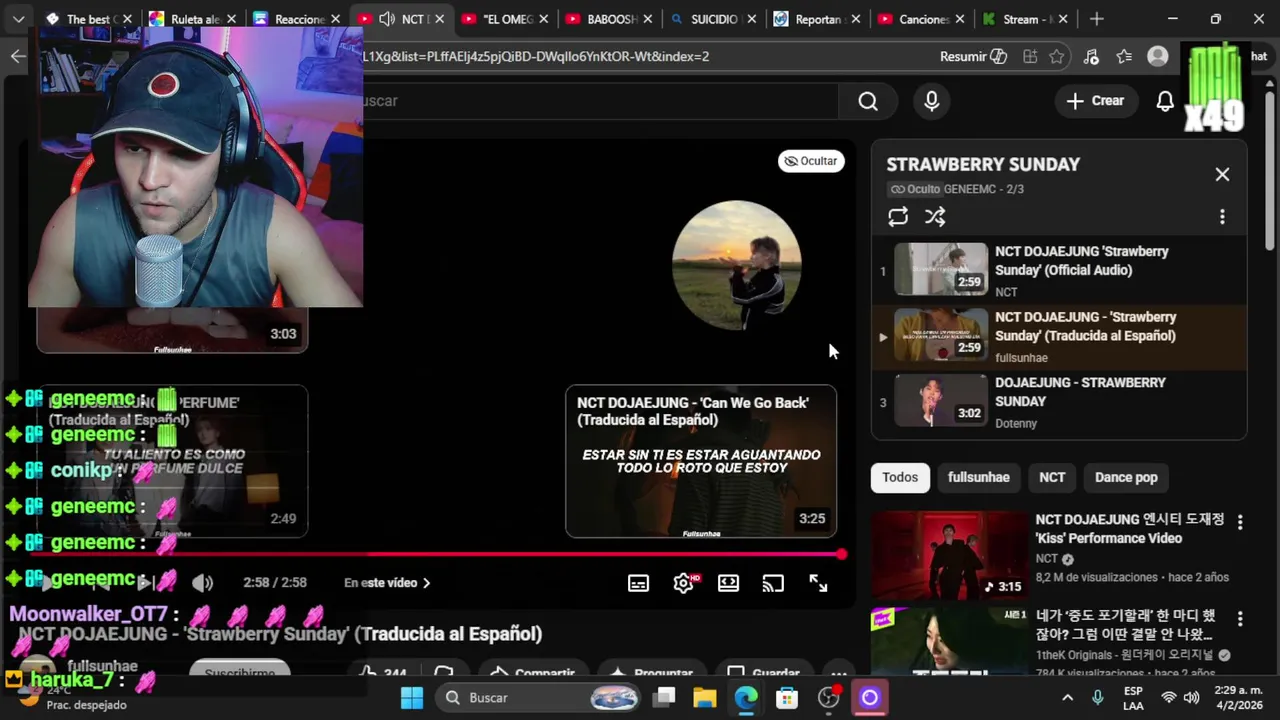Click the YouTube search magnifier button
This screenshot has width=1280, height=720.
[x=868, y=101]
